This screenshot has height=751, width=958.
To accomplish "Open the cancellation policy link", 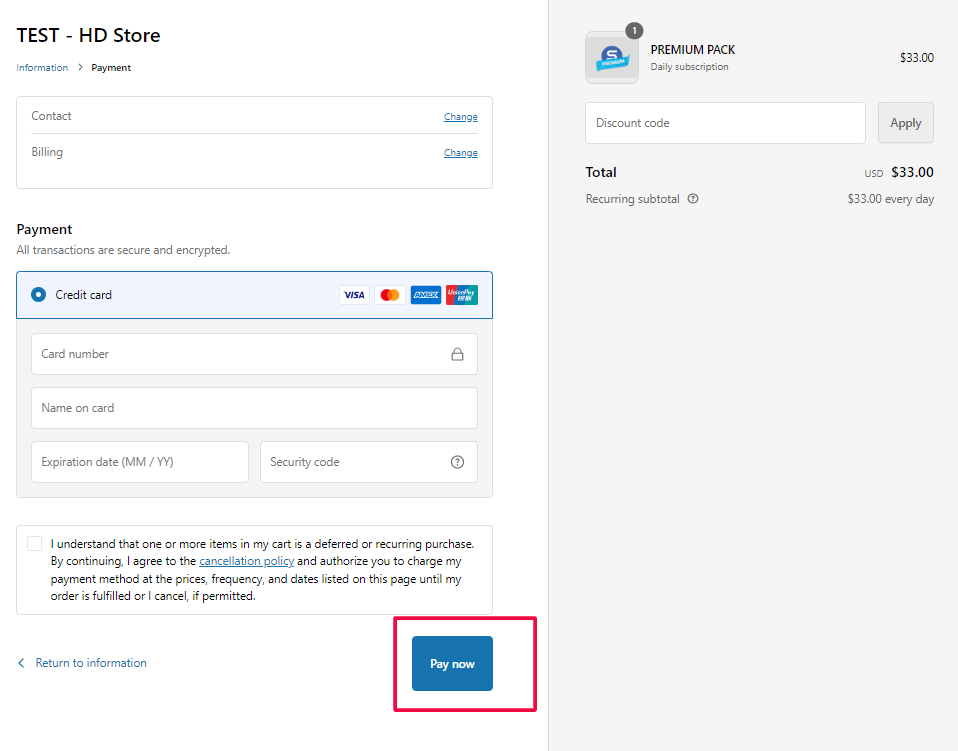I will 246,562.
